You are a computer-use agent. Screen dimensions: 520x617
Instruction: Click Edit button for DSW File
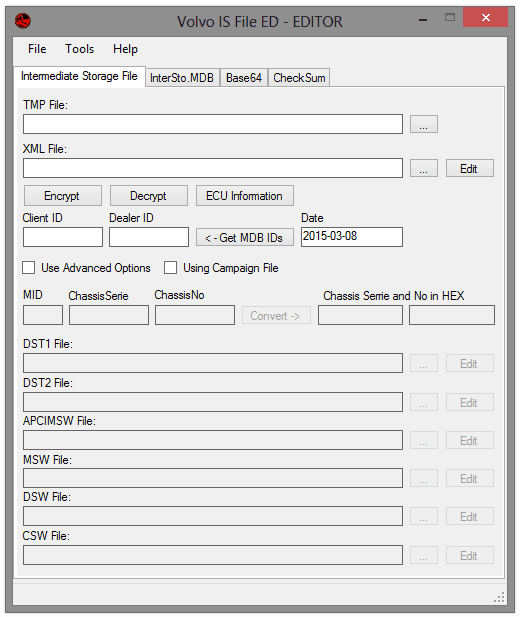[469, 516]
